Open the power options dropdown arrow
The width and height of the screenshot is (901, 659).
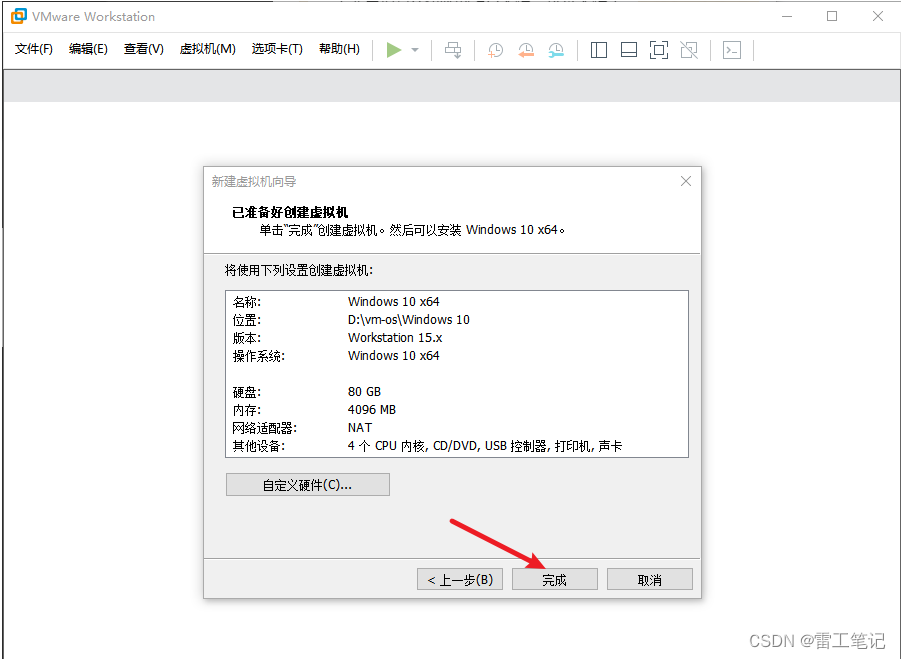[x=415, y=50]
